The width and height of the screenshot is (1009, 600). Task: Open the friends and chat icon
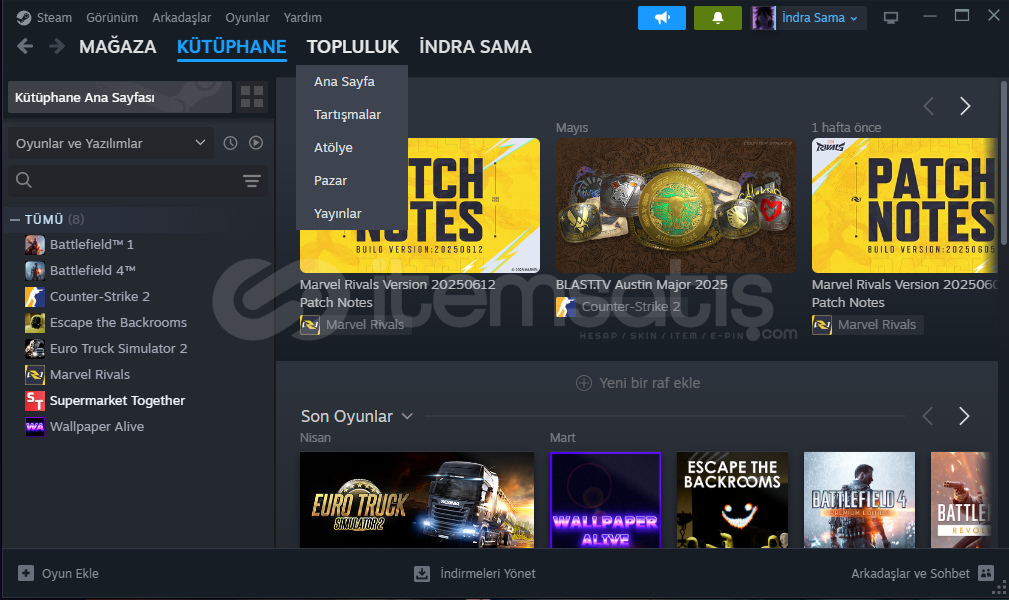(986, 573)
